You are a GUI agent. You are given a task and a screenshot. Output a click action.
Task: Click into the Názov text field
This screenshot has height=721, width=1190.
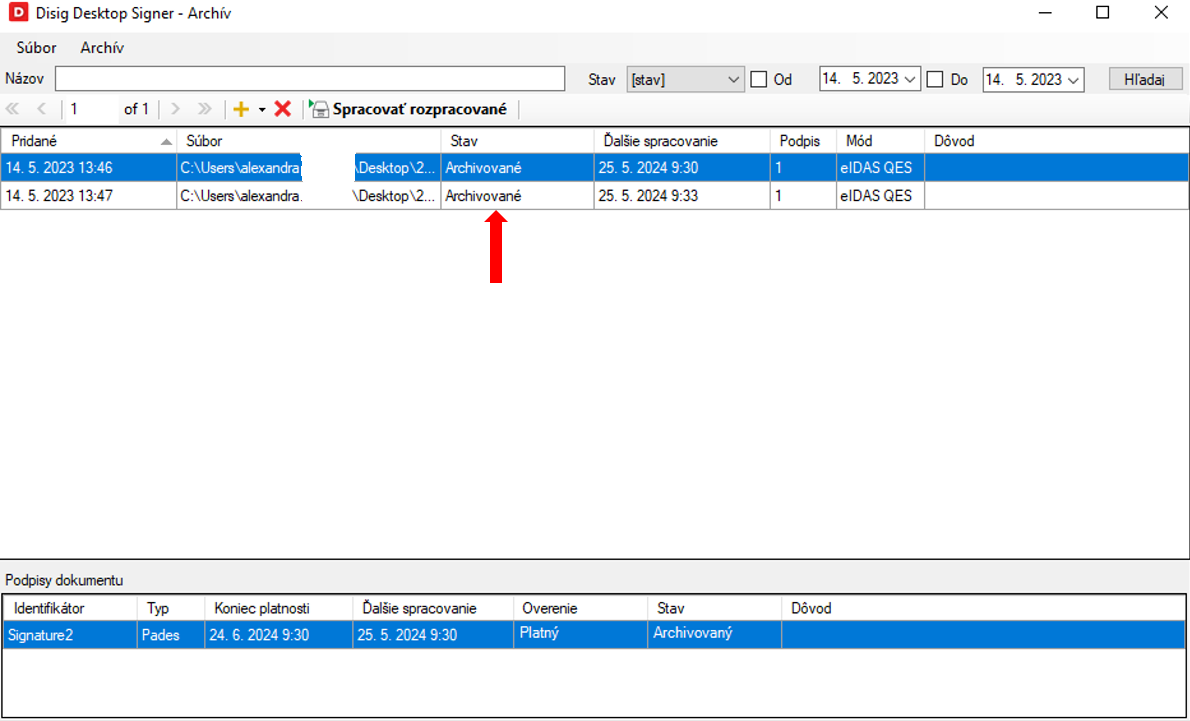coord(310,79)
